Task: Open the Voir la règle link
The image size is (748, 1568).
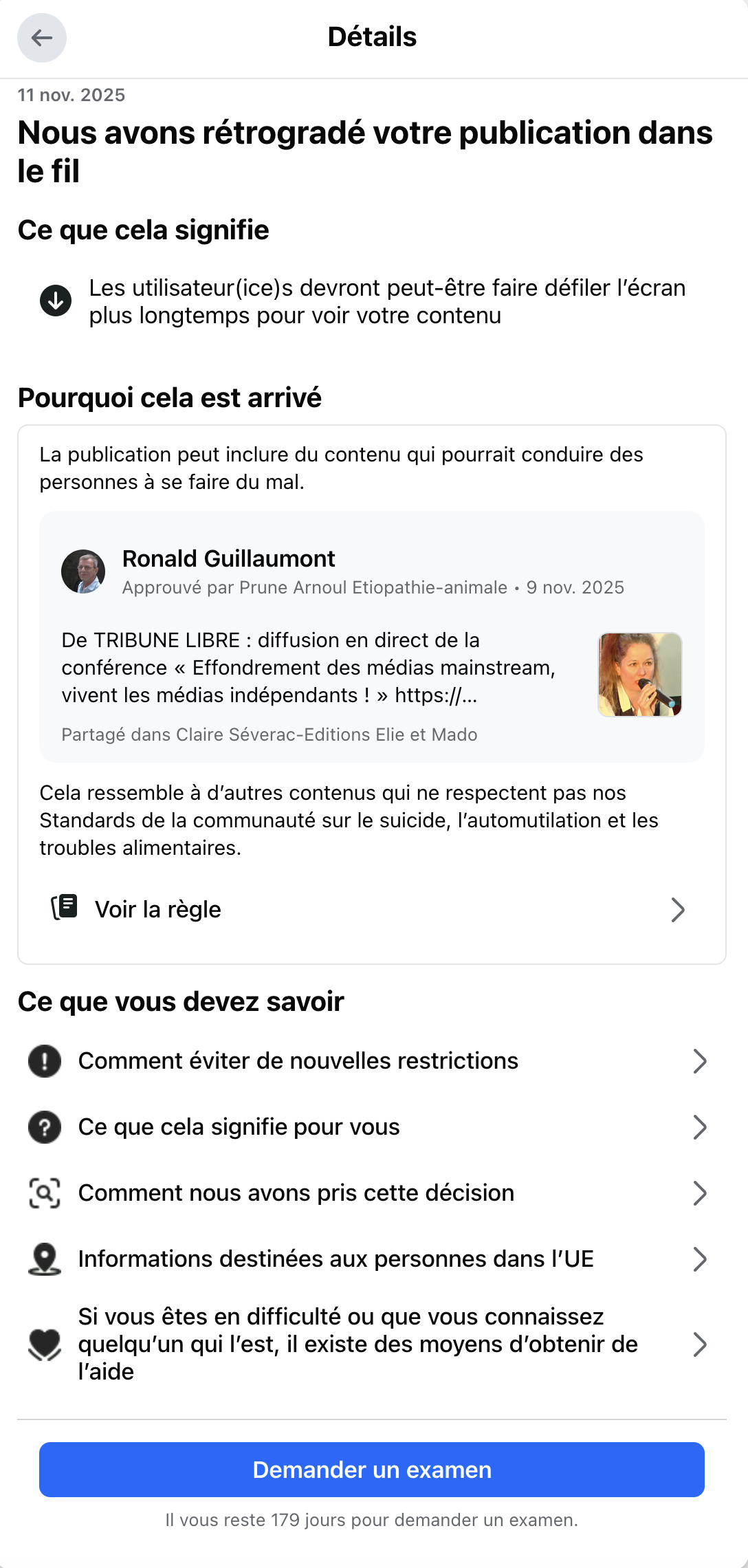Action: coord(158,910)
